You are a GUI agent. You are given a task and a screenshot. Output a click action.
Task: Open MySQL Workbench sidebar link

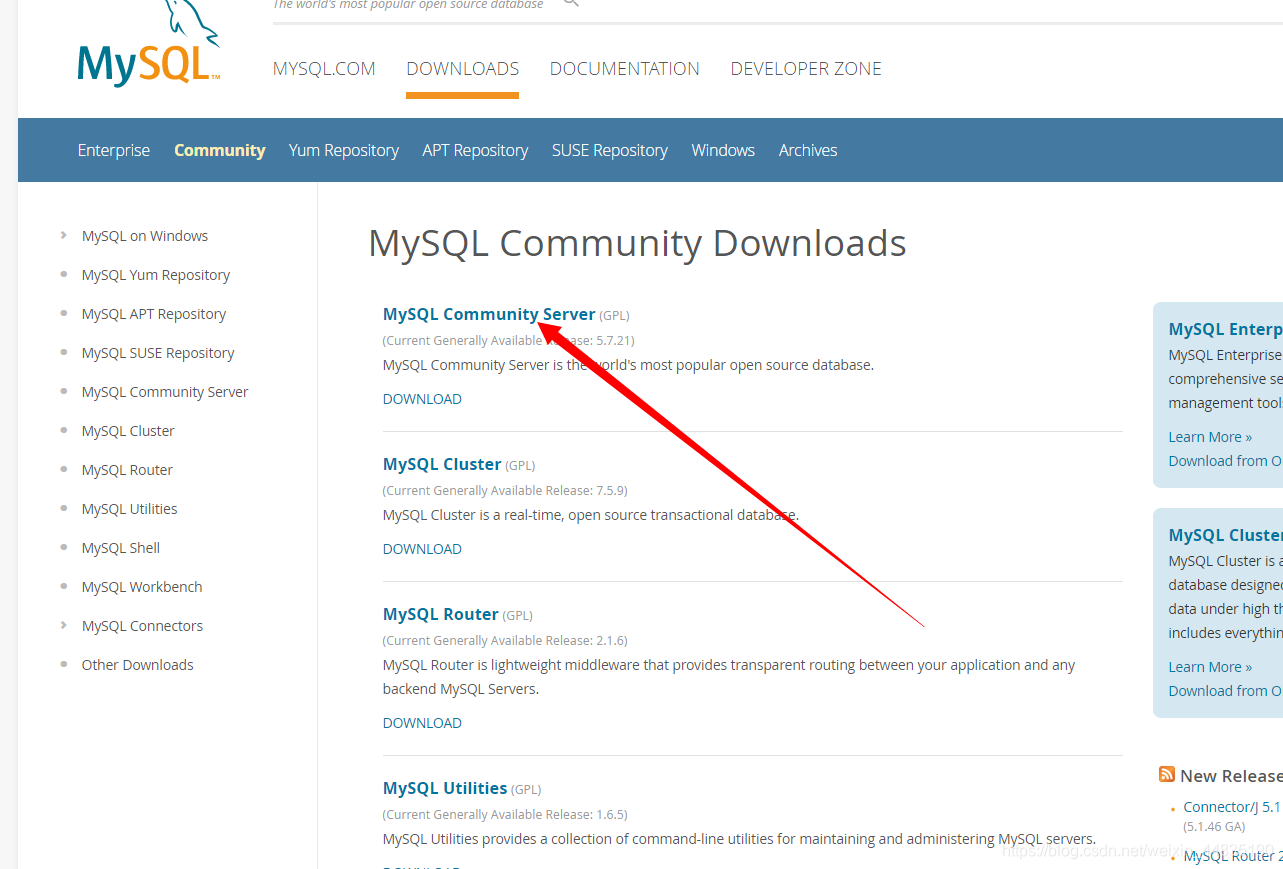point(142,587)
